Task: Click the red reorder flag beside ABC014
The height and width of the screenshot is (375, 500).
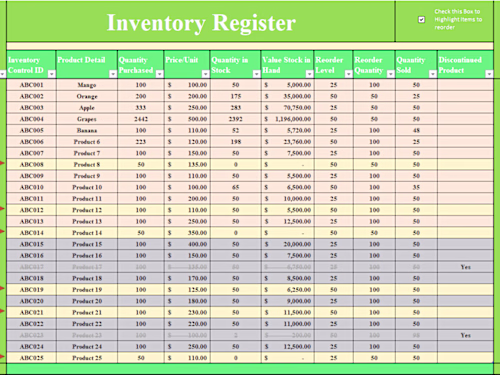Action: 2,231
